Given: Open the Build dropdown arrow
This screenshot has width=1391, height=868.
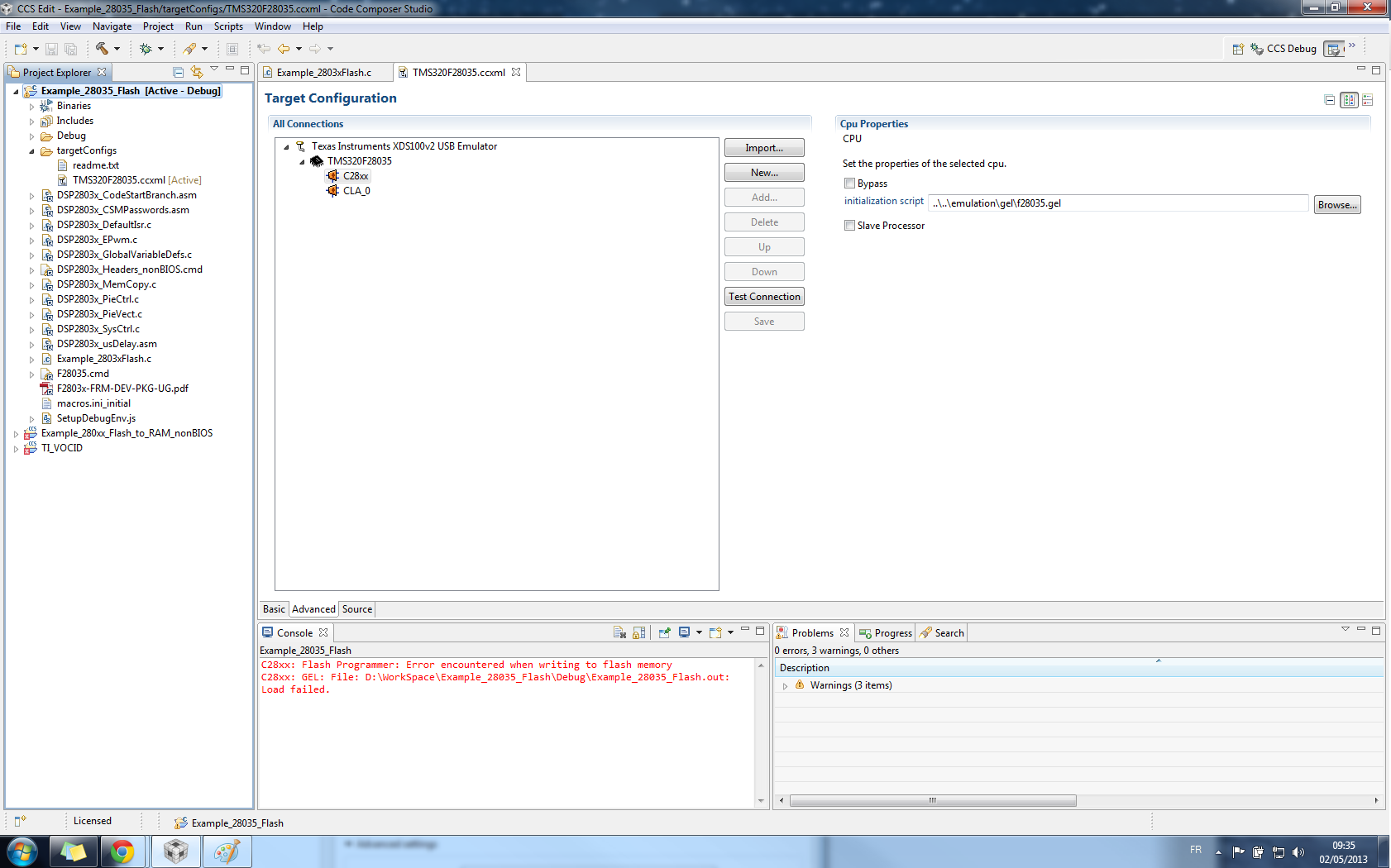Looking at the screenshot, I should pyautogui.click(x=117, y=49).
